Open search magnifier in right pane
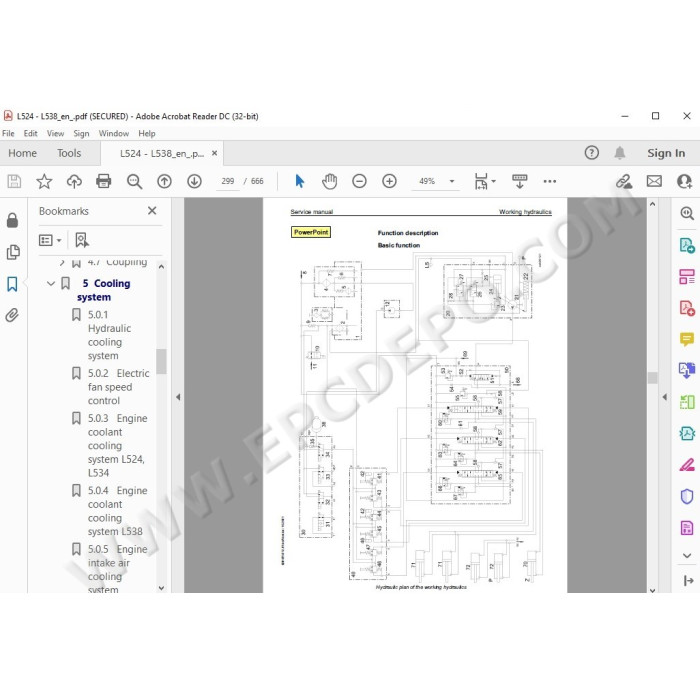The height and width of the screenshot is (700, 700). (687, 213)
